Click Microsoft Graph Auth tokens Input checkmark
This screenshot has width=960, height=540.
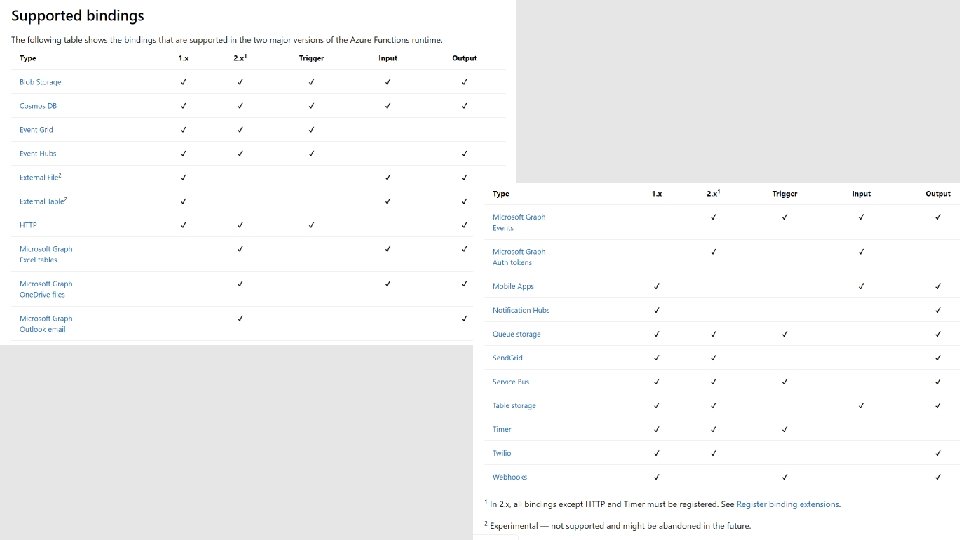tap(861, 251)
